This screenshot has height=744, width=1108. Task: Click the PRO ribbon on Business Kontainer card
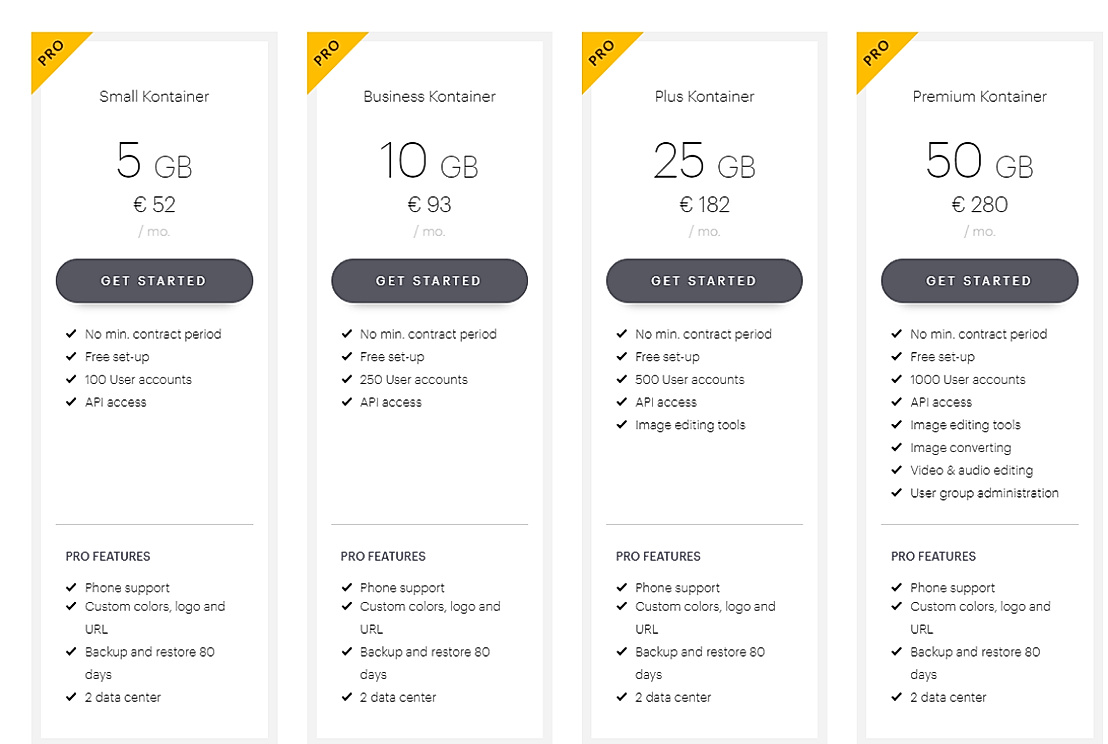point(327,53)
